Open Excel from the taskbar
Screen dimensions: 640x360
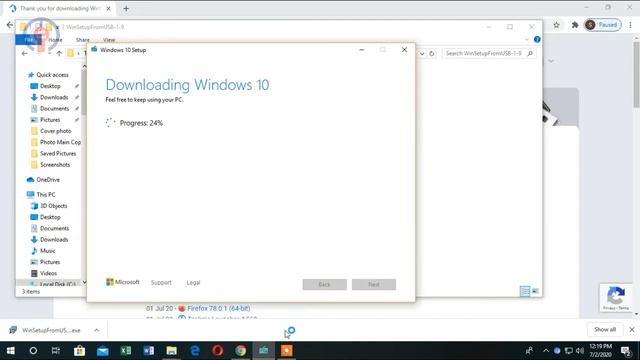click(126, 351)
